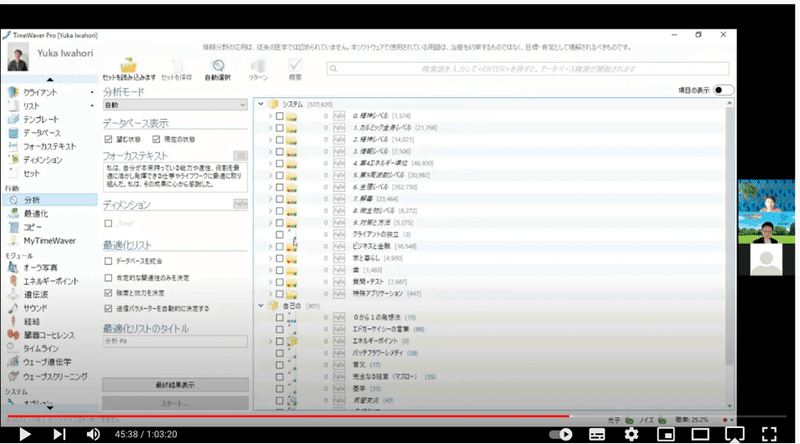Open 経絡 module

click(x=31, y=322)
